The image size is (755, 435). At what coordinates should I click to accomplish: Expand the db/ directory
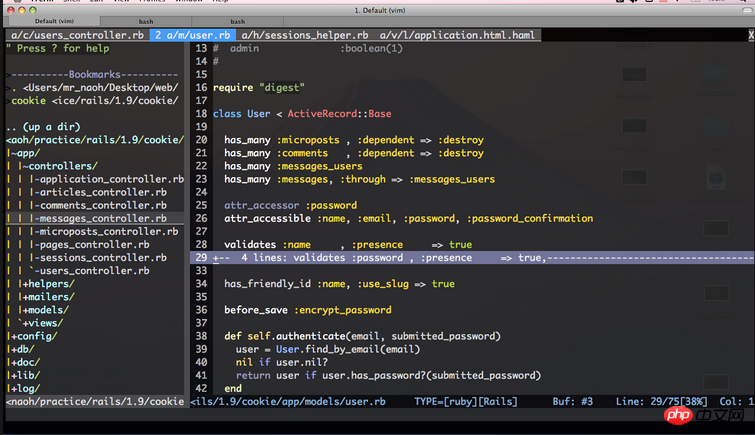[x=20, y=349]
